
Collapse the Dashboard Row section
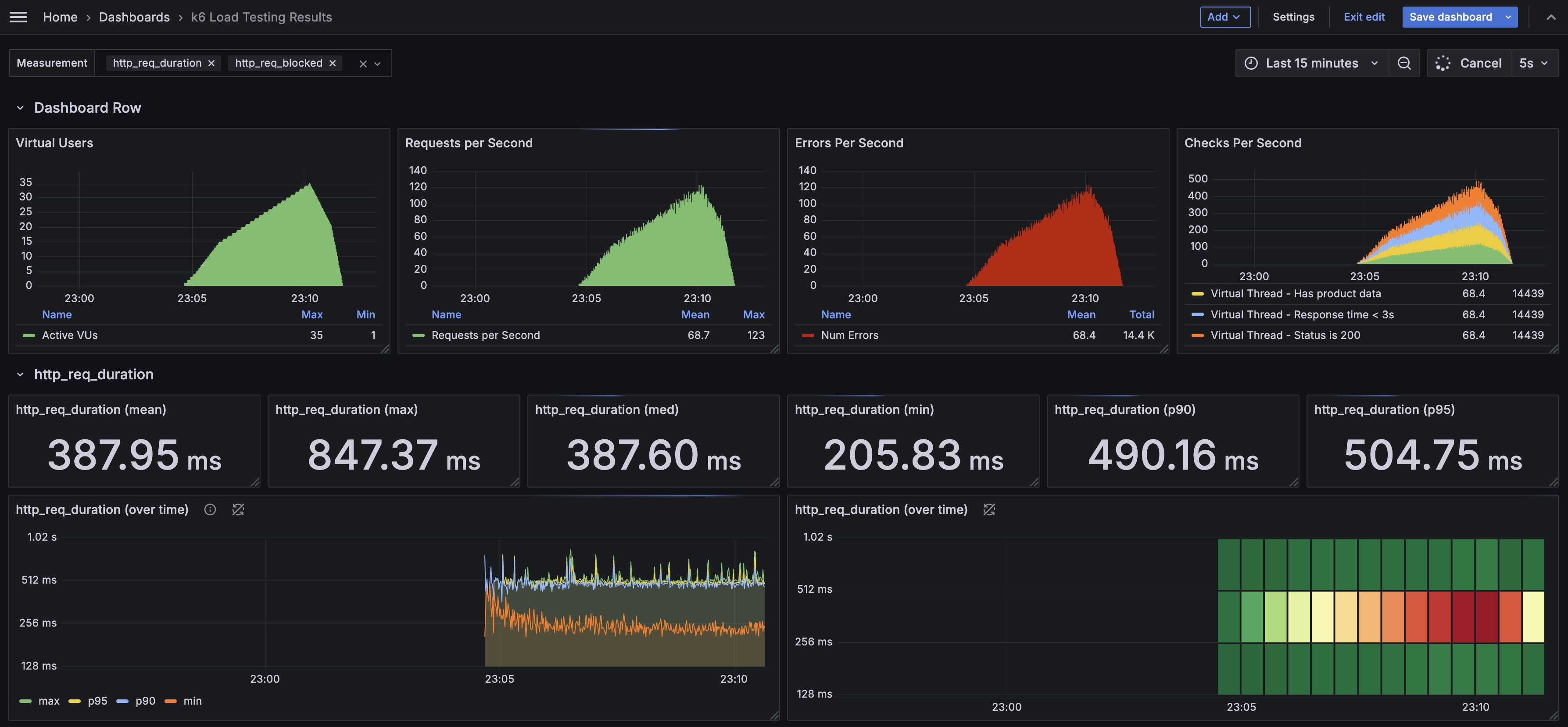(20, 108)
